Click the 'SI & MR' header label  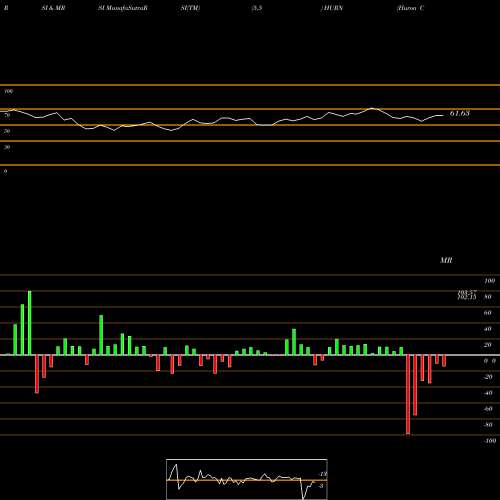[53, 8]
